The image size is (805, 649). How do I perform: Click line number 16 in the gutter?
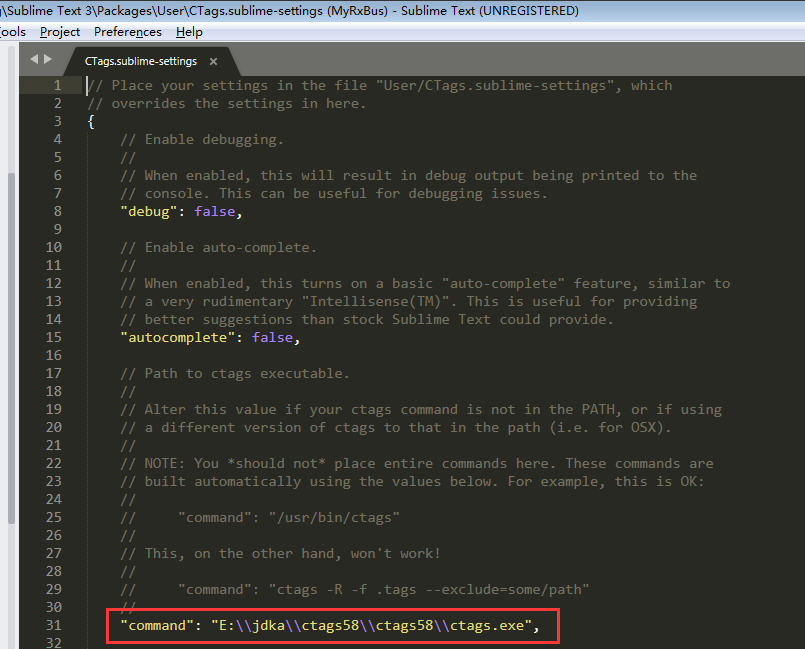(x=53, y=355)
